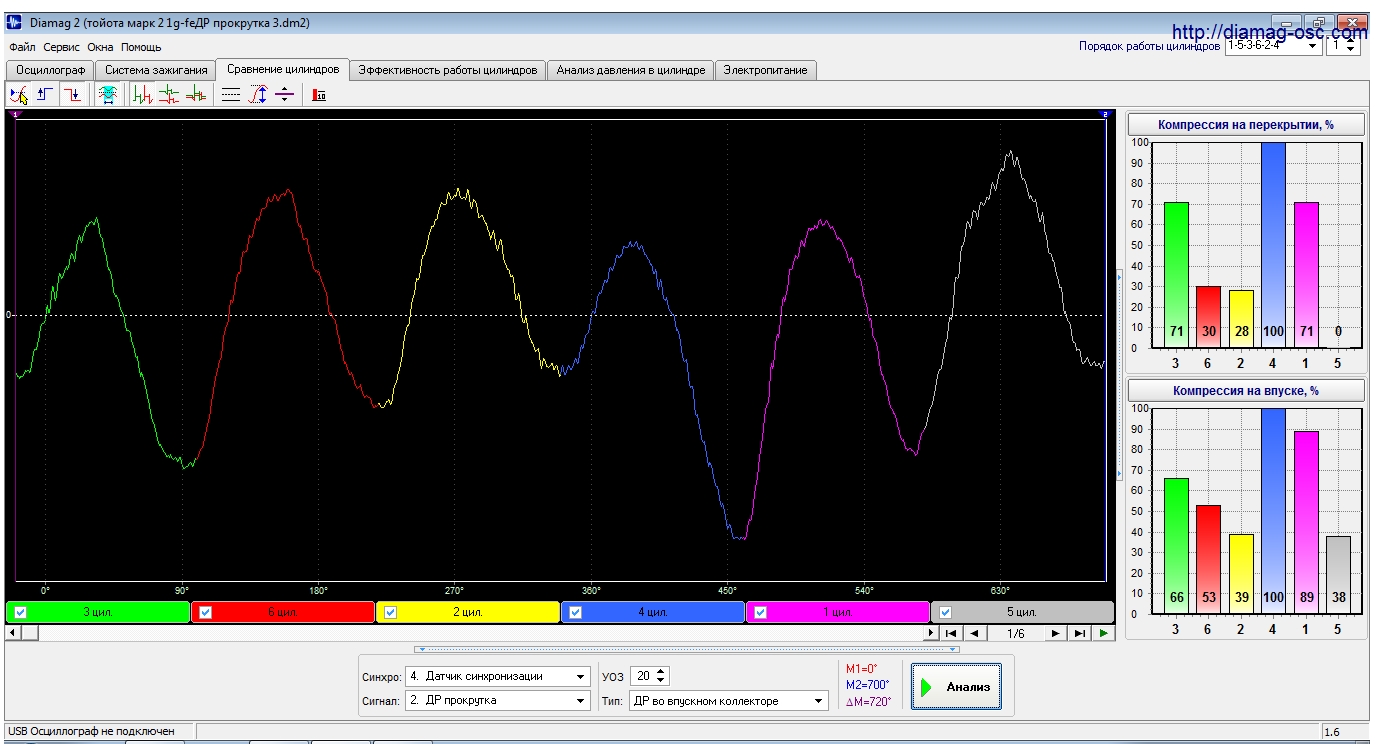Click Компрессия на перекрытии header button
1382x744 pixels.
click(x=1246, y=125)
